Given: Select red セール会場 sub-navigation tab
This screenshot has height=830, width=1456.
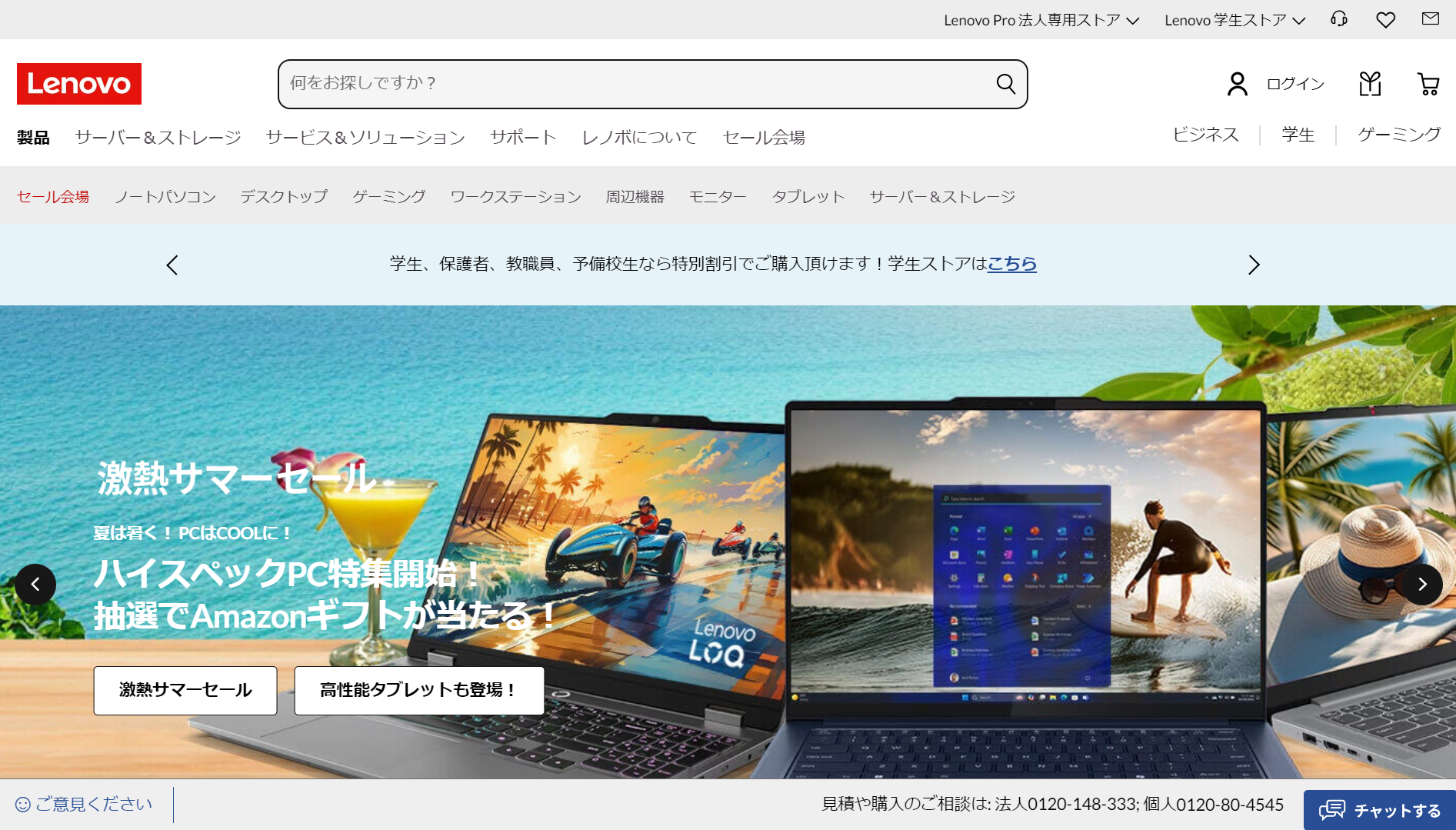Looking at the screenshot, I should pyautogui.click(x=53, y=197).
